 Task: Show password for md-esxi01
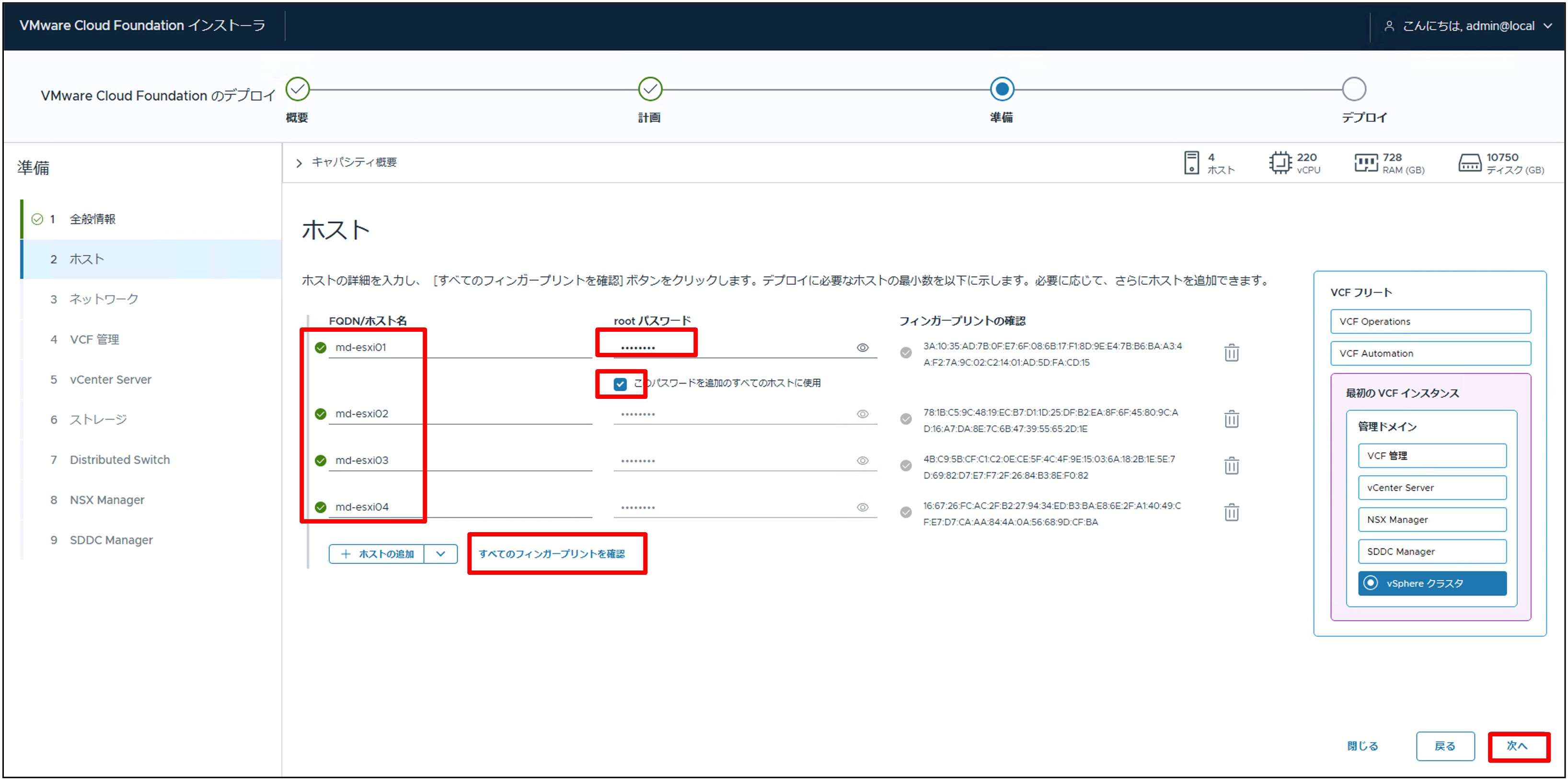(863, 348)
